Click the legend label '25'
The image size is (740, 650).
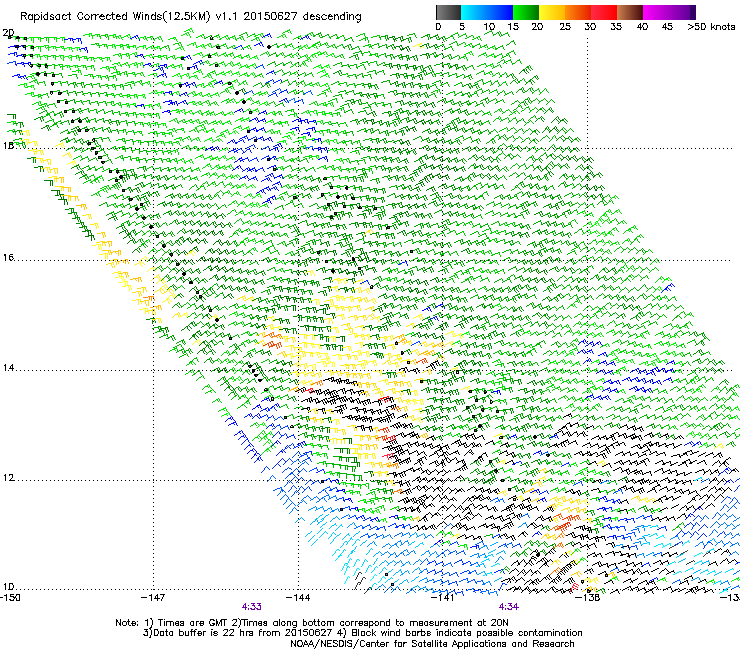point(564,27)
